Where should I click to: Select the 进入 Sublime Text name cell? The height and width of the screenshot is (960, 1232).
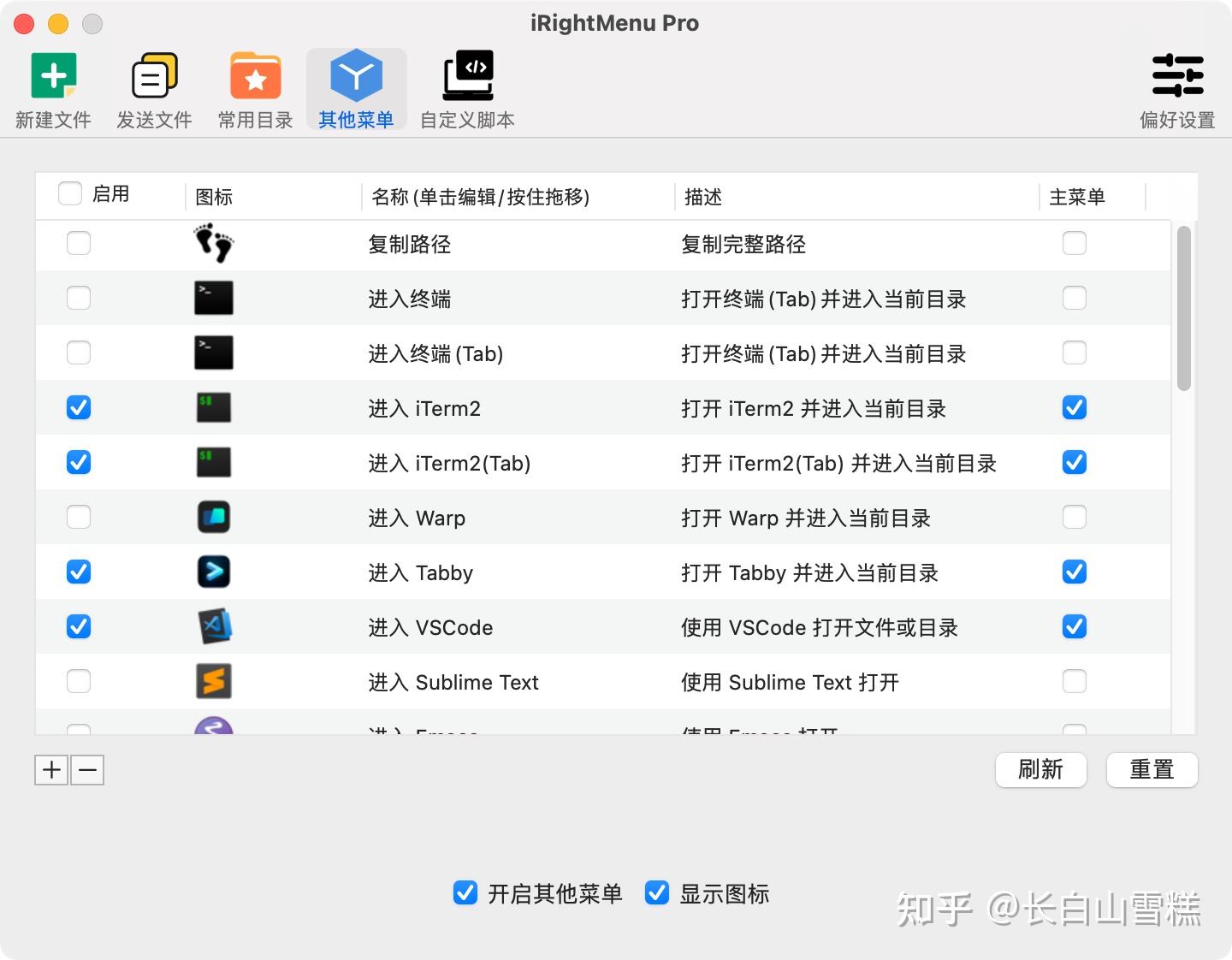[453, 682]
